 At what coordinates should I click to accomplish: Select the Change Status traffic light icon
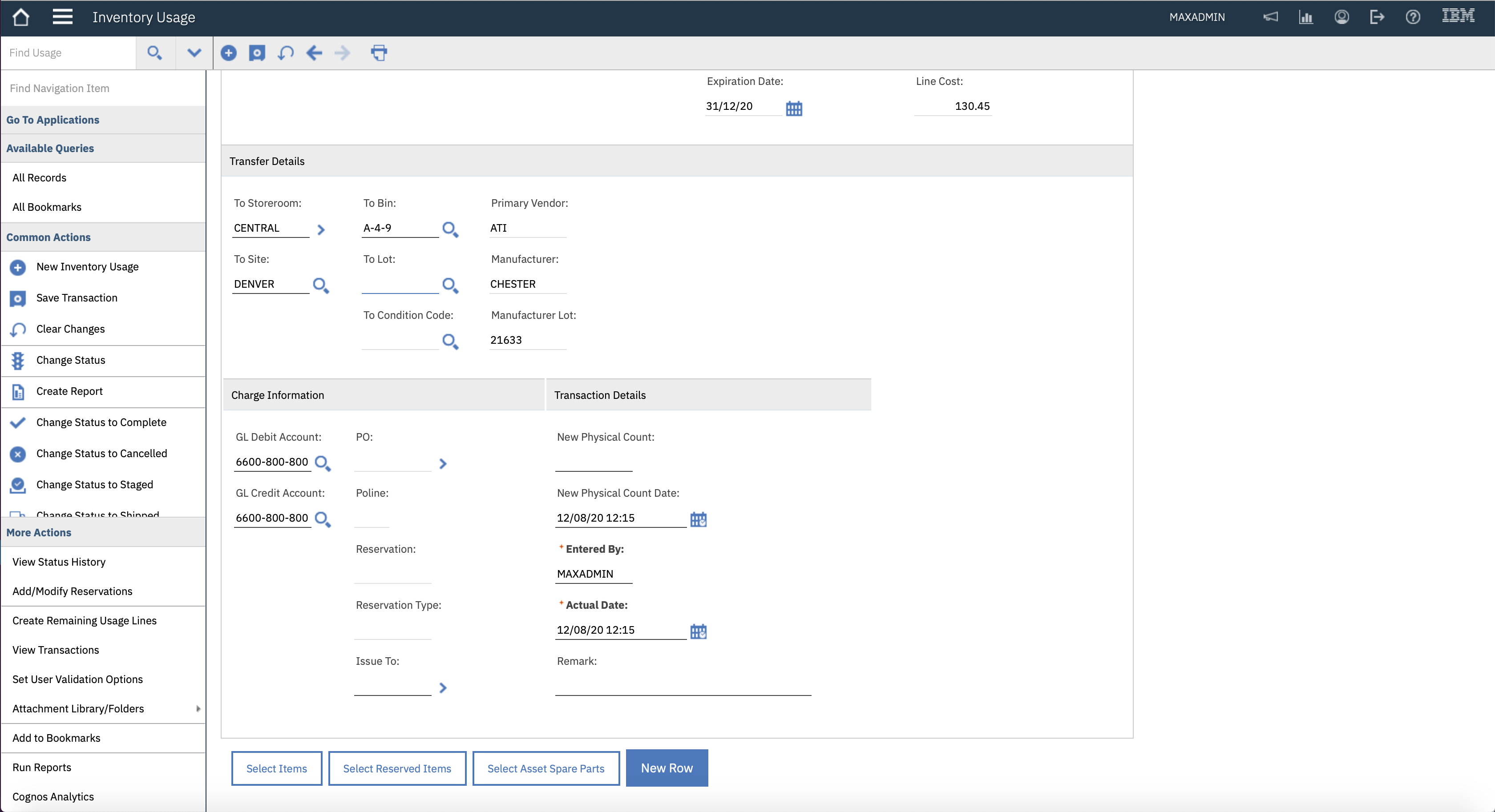pyautogui.click(x=17, y=360)
